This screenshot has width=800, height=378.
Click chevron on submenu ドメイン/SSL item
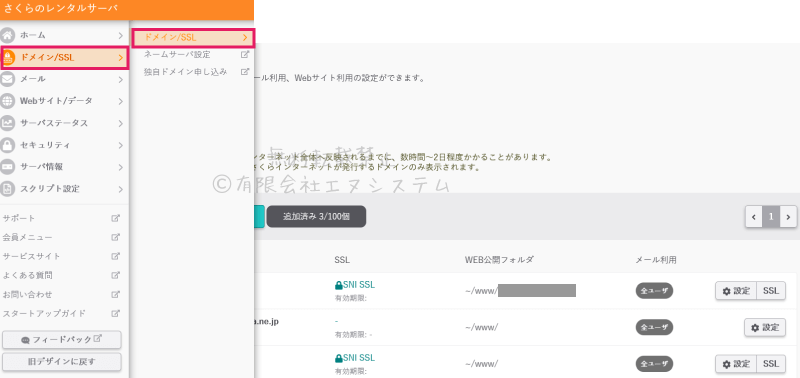(245, 37)
